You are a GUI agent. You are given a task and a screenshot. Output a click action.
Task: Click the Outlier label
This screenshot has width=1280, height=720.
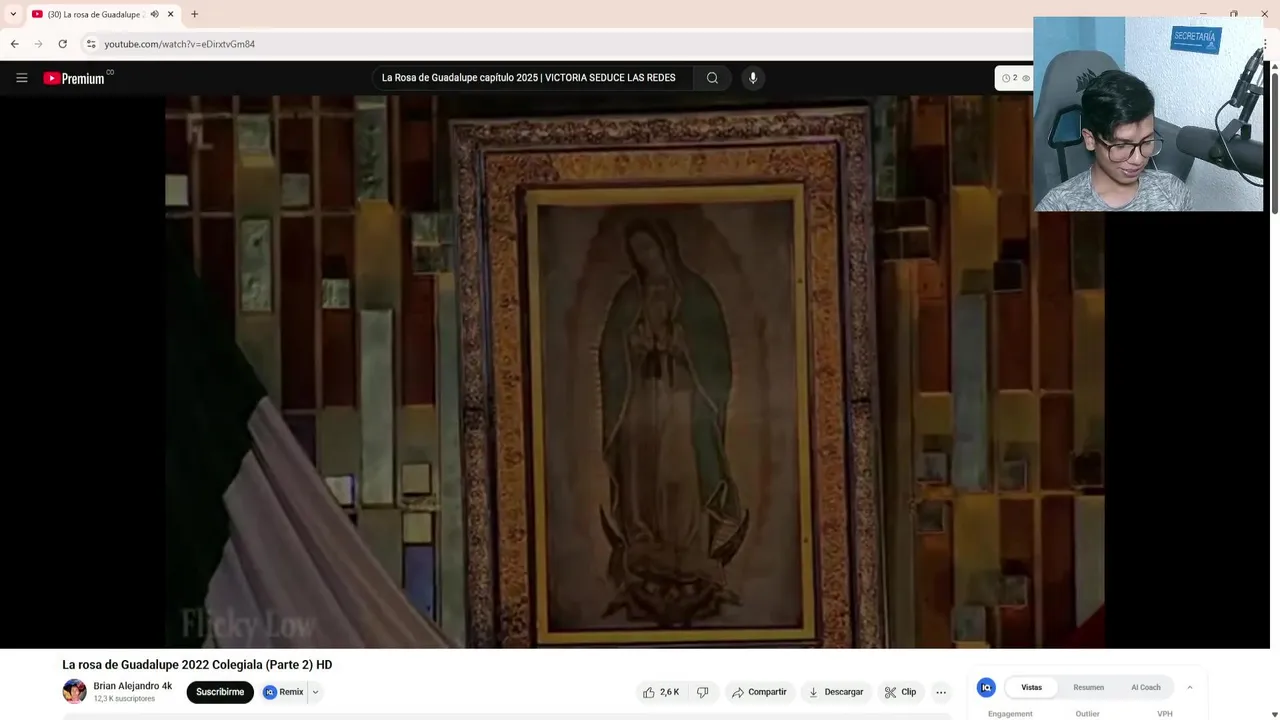[1087, 714]
